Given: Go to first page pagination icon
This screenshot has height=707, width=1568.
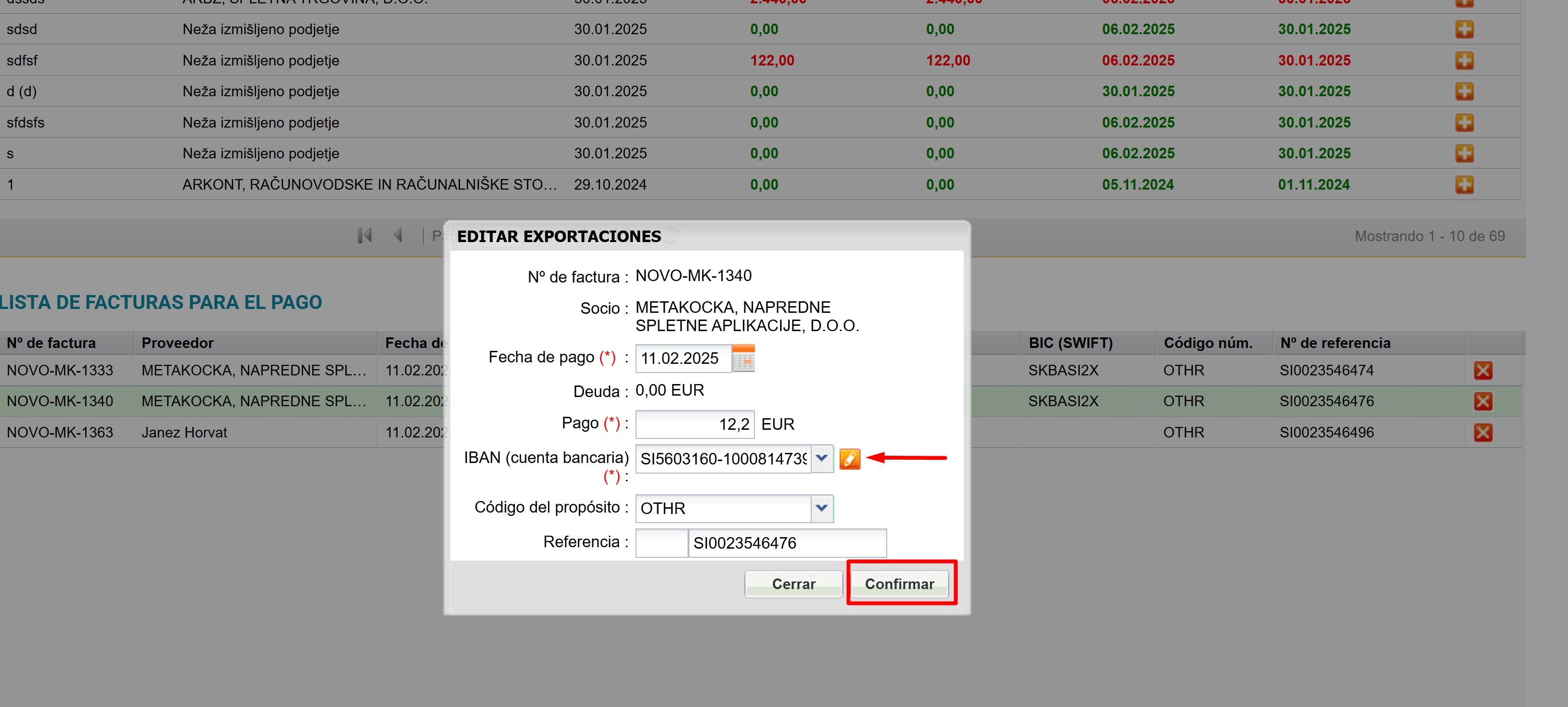Looking at the screenshot, I should click(365, 236).
